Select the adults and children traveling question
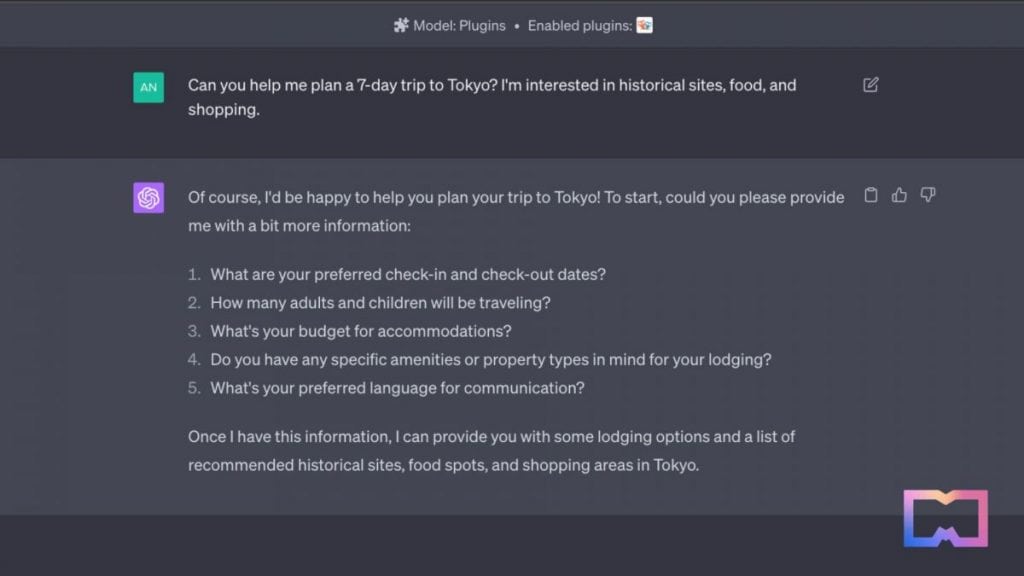Image resolution: width=1024 pixels, height=576 pixels. click(x=380, y=303)
